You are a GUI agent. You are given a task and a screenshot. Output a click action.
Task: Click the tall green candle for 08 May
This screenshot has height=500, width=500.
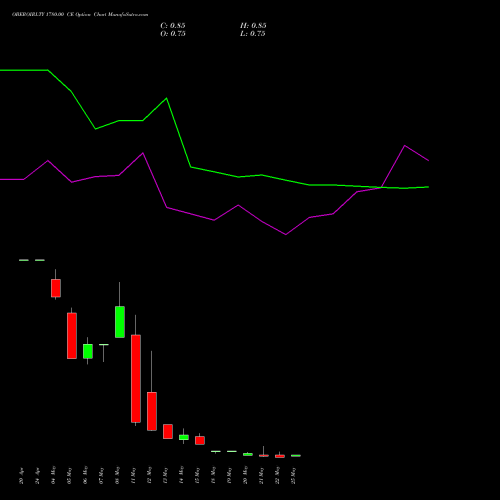coord(120,322)
